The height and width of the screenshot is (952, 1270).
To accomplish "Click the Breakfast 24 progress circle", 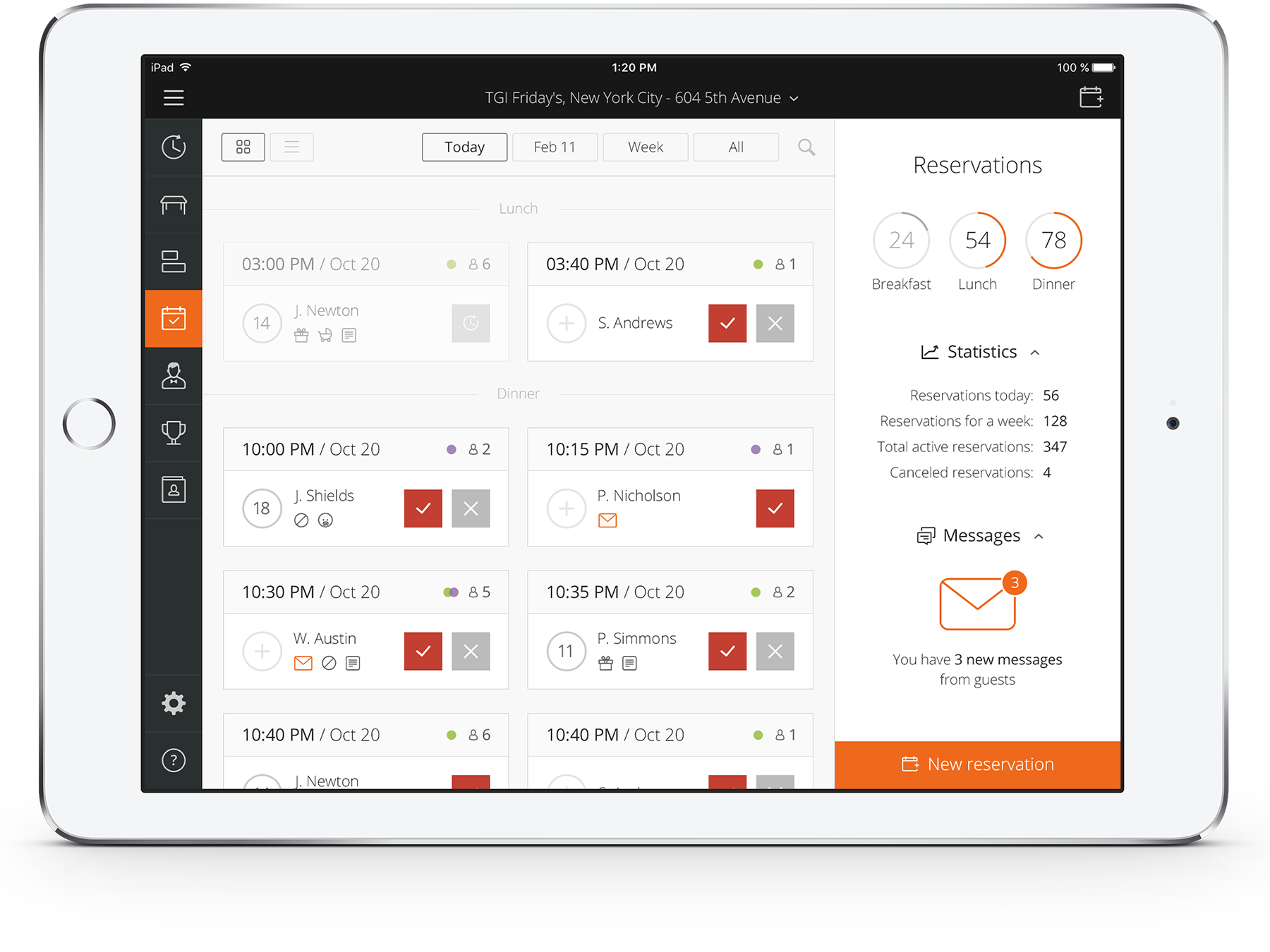I will pos(902,240).
